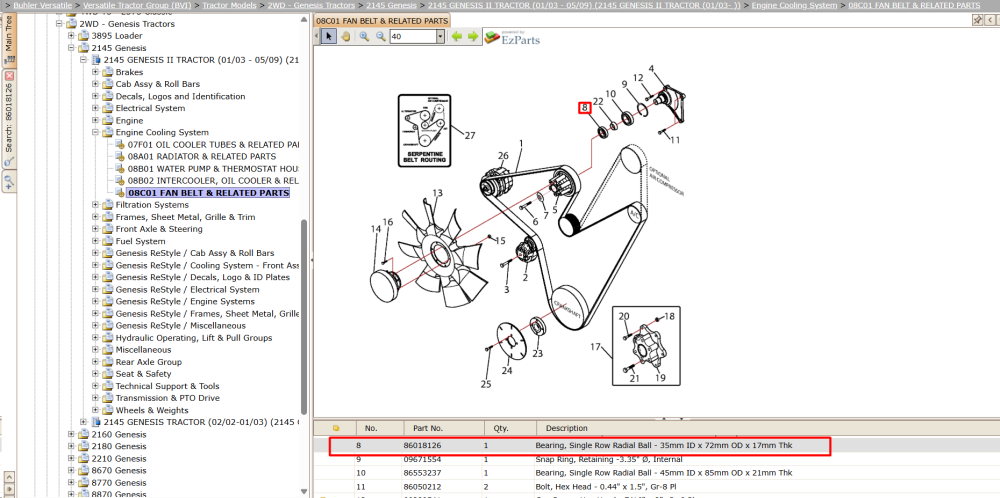This screenshot has width=1000, height=498.
Task: Switch to the Search: 86018126 side tab
Action: 9,119
